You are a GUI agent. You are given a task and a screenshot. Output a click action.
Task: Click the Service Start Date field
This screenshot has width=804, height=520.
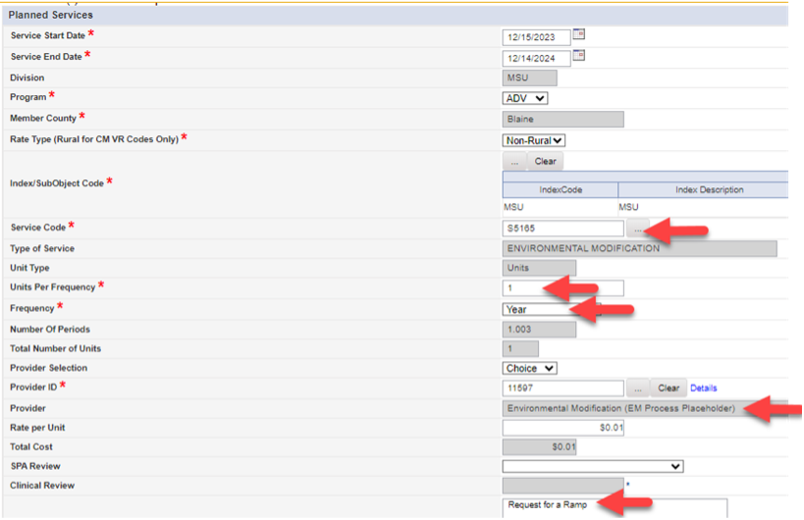point(536,37)
